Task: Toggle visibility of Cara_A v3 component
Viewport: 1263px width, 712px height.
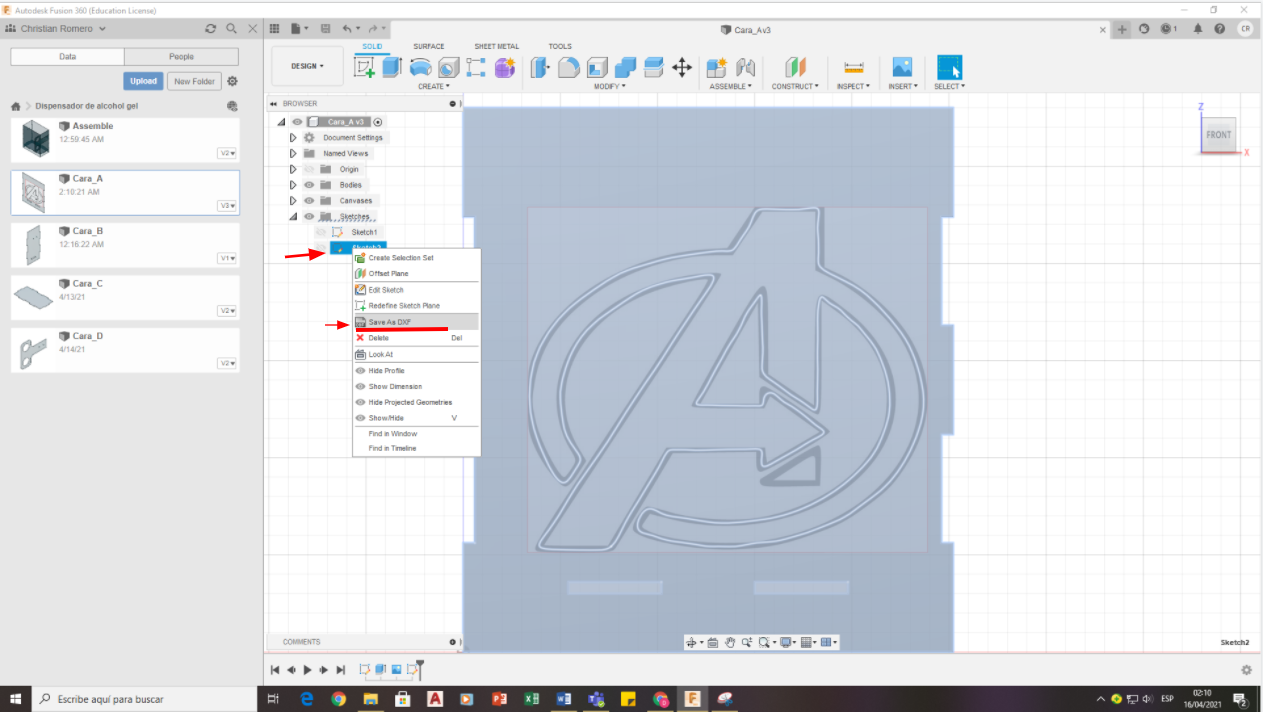Action: coord(297,121)
